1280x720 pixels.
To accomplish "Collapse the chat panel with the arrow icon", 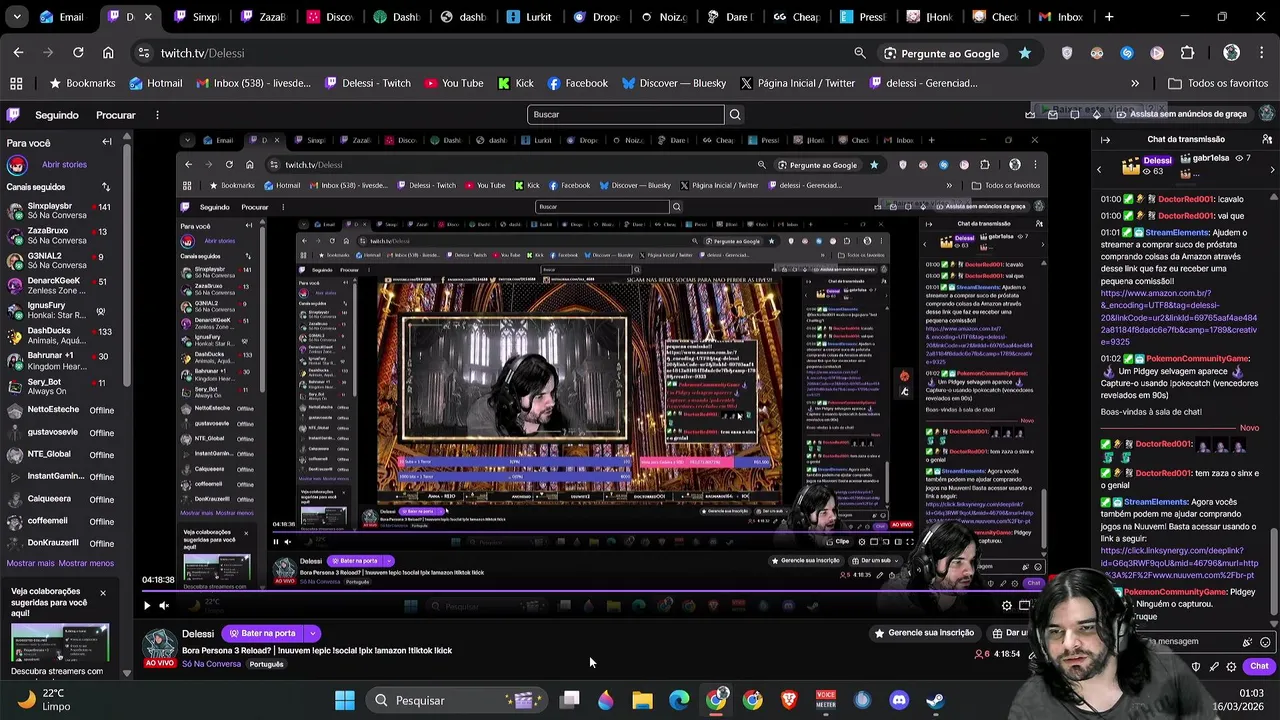I will [1105, 140].
